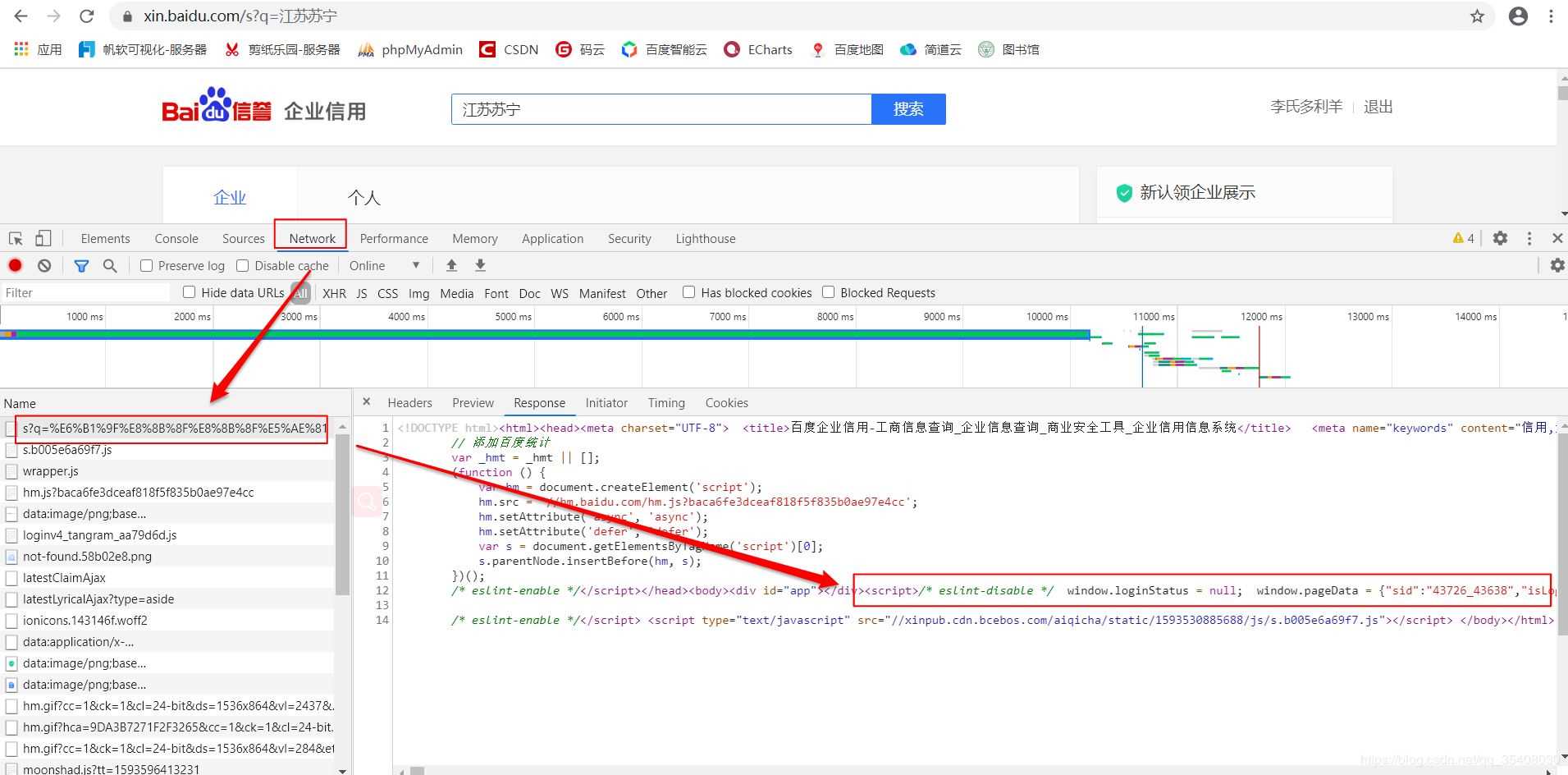Export HAR using the download arrow icon

tap(480, 265)
